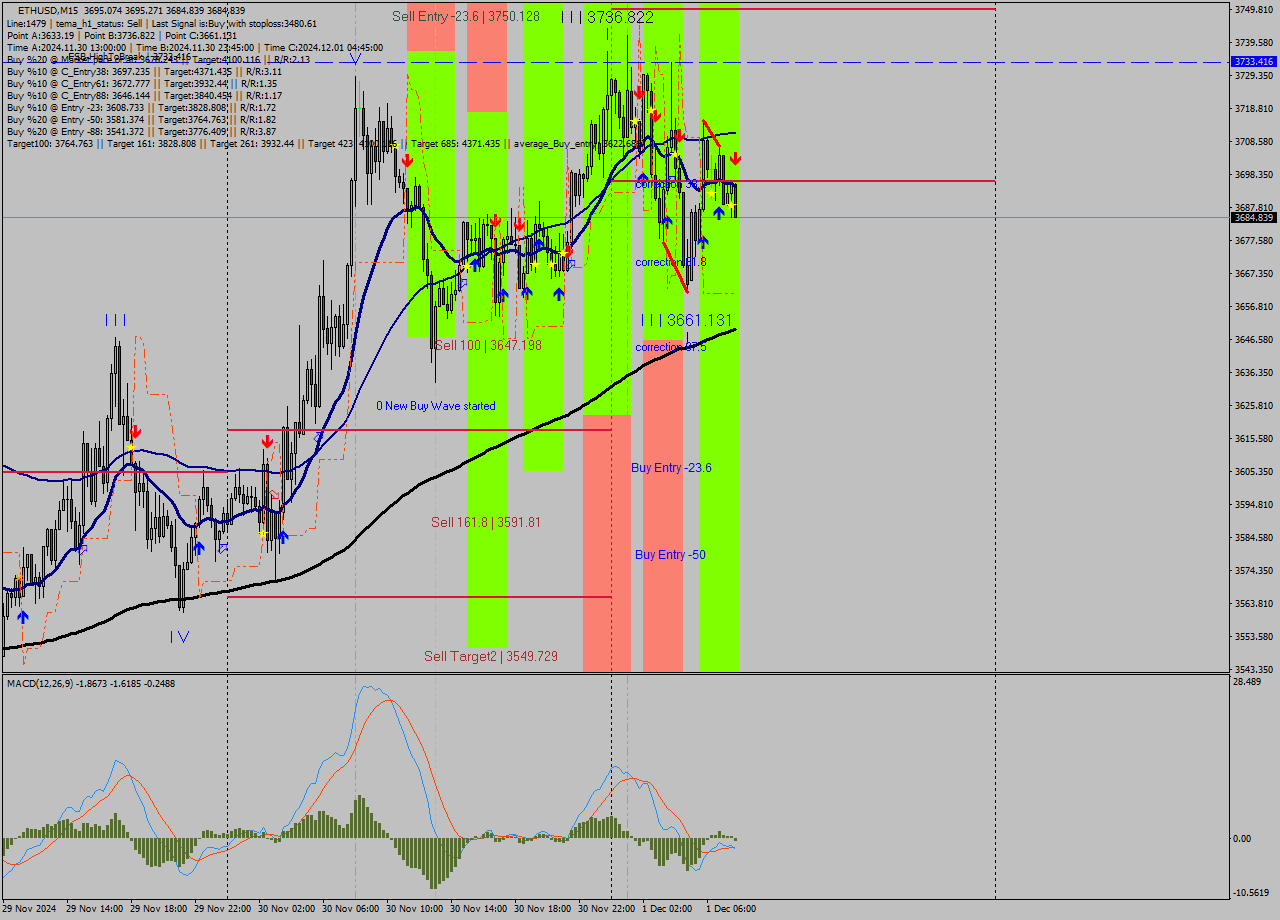The image size is (1280, 920).
Task: Click the '29 Nov 2024' time axis label
Action: pos(31,909)
